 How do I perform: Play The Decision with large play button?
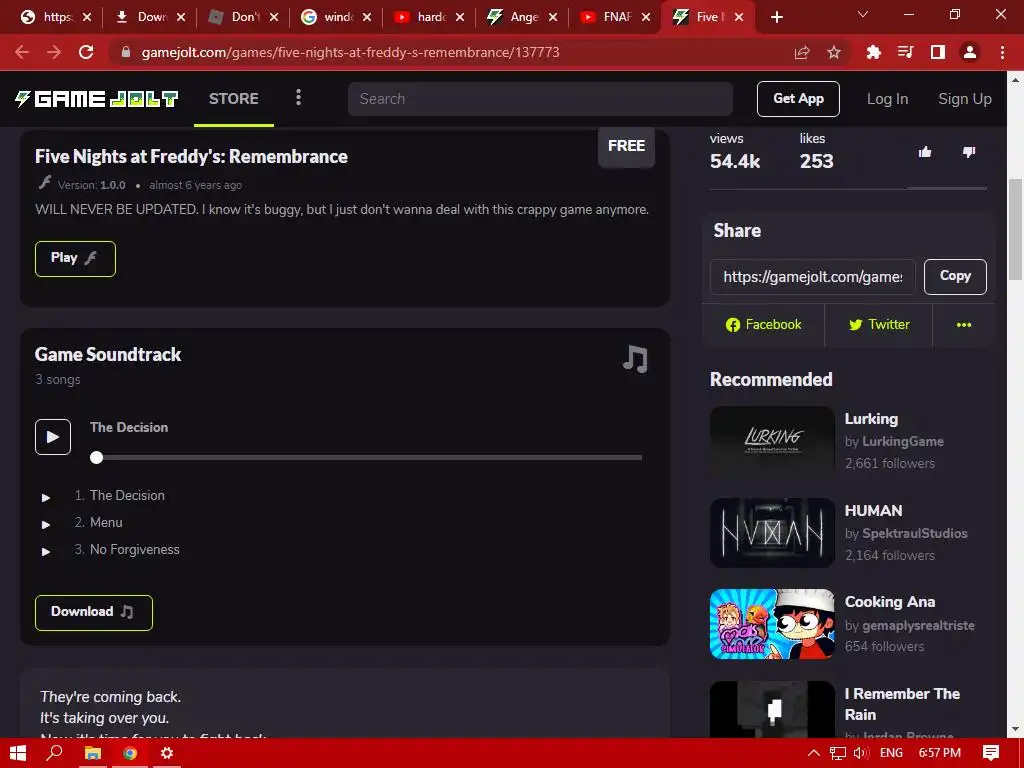coord(53,437)
